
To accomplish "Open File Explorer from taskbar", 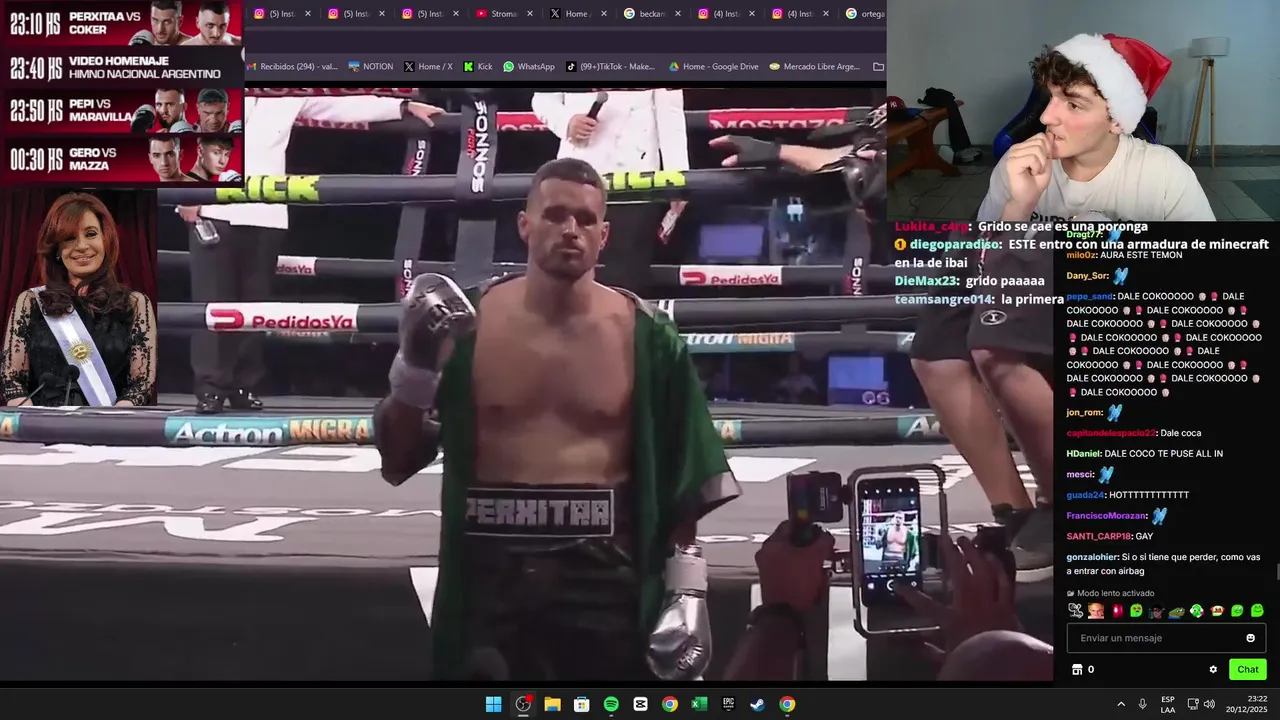I will 552,704.
